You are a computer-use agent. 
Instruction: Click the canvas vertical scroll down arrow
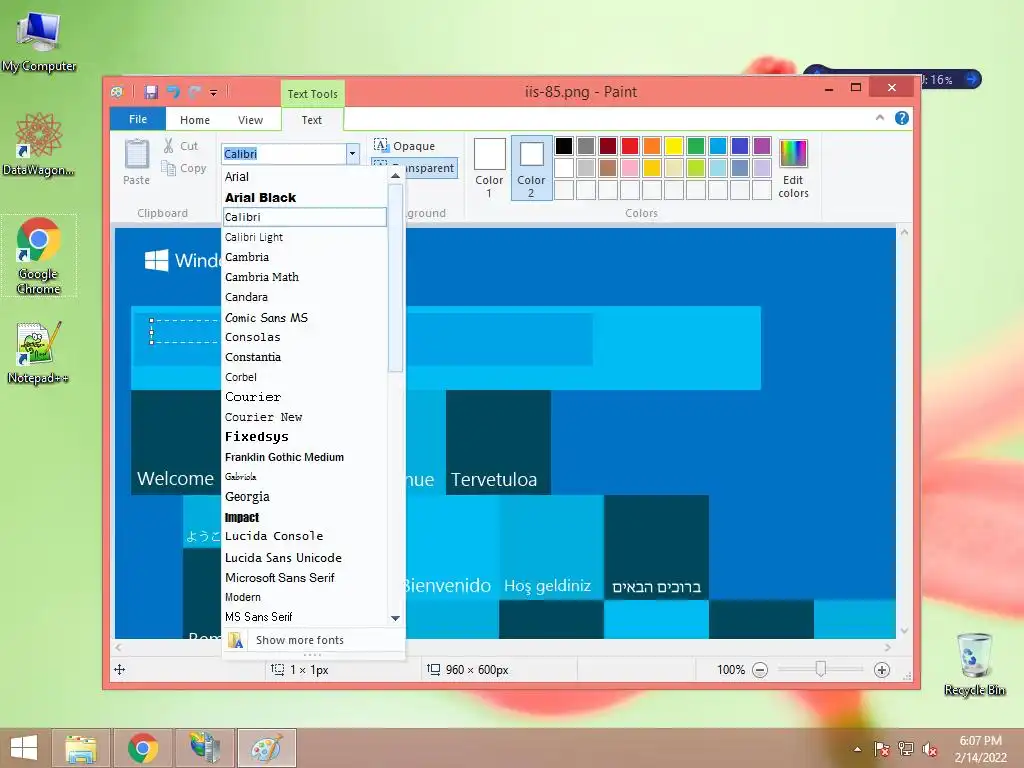[x=904, y=630]
